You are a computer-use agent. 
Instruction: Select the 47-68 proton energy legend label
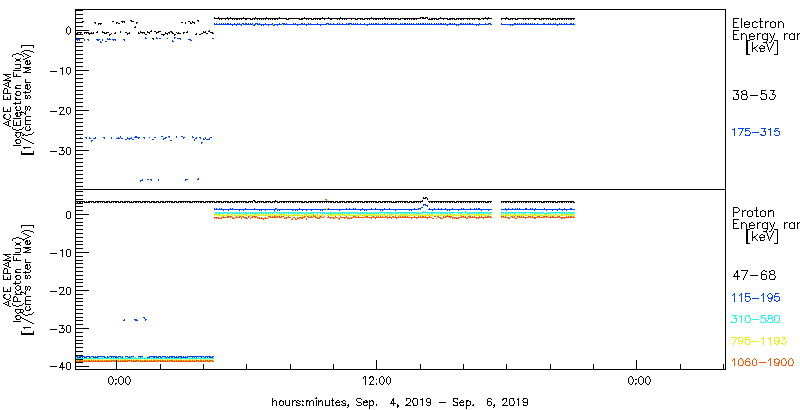pyautogui.click(x=754, y=276)
